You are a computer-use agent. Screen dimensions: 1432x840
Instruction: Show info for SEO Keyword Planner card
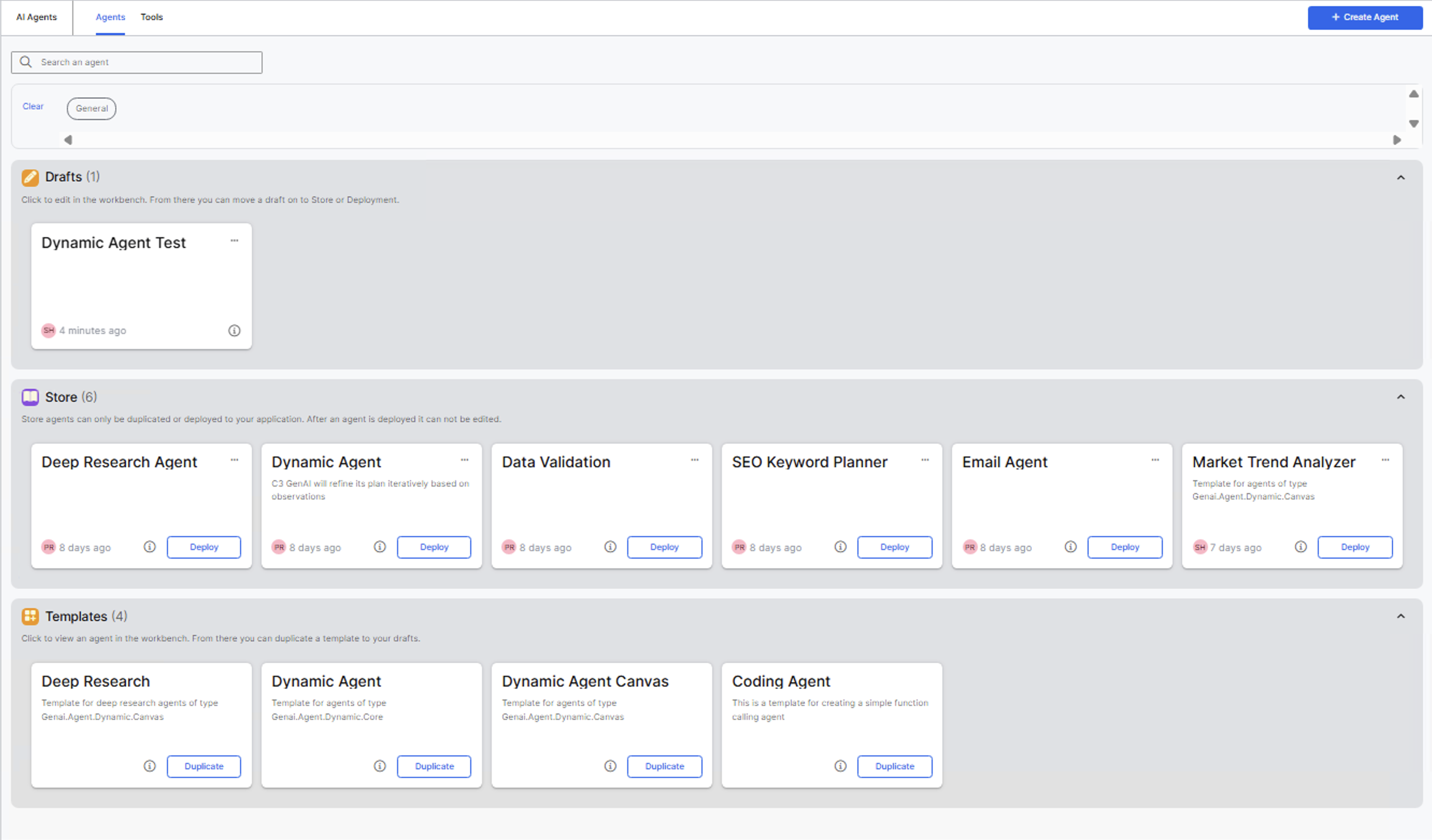click(840, 547)
